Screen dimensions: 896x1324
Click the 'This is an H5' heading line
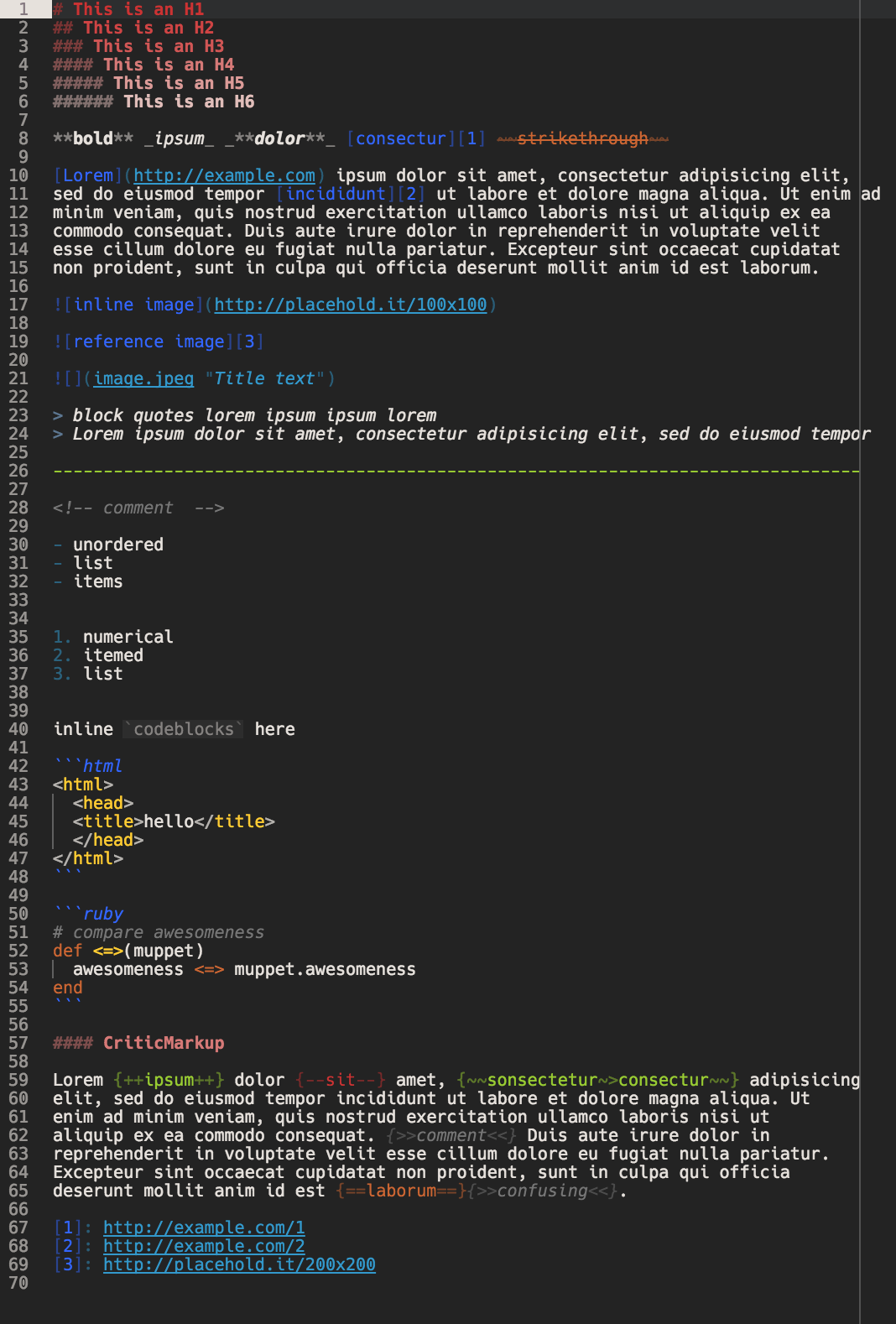coord(148,83)
